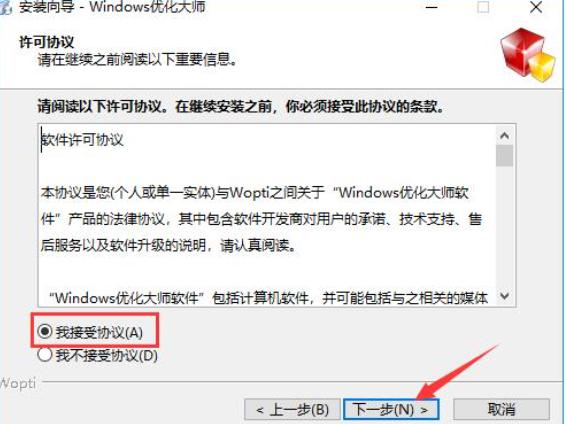This screenshot has width=565, height=424.
Task: Click the license box scroll up arrow
Action: click(x=504, y=136)
